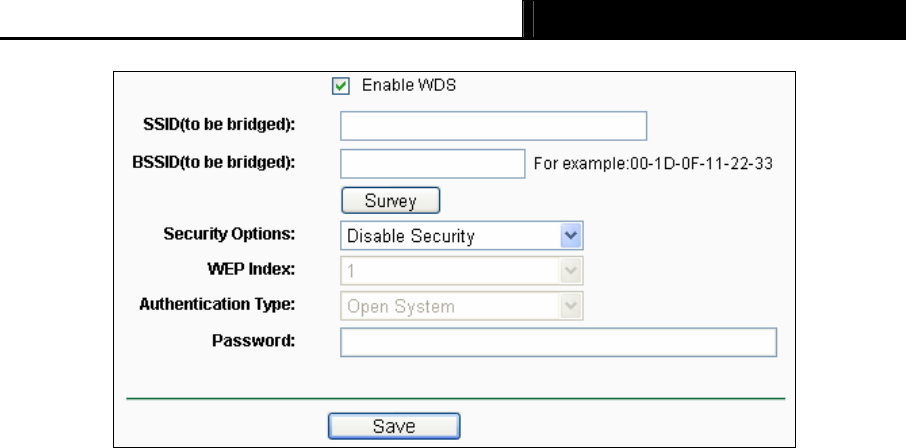Open the Open System authentication dropdown
The image size is (906, 448).
point(461,307)
